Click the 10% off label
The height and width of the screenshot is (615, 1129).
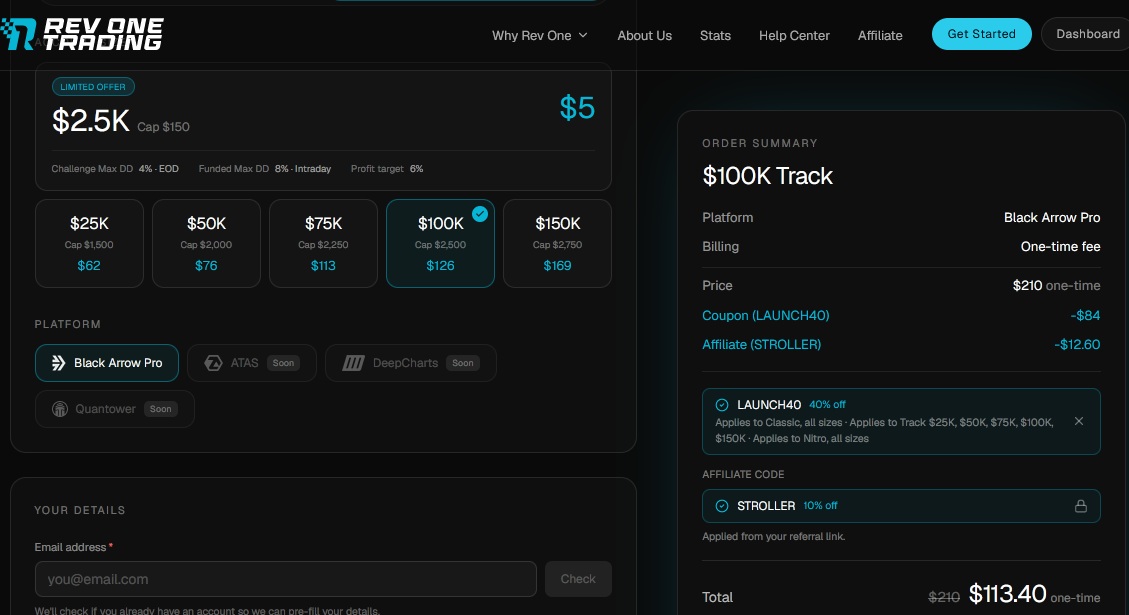[820, 506]
